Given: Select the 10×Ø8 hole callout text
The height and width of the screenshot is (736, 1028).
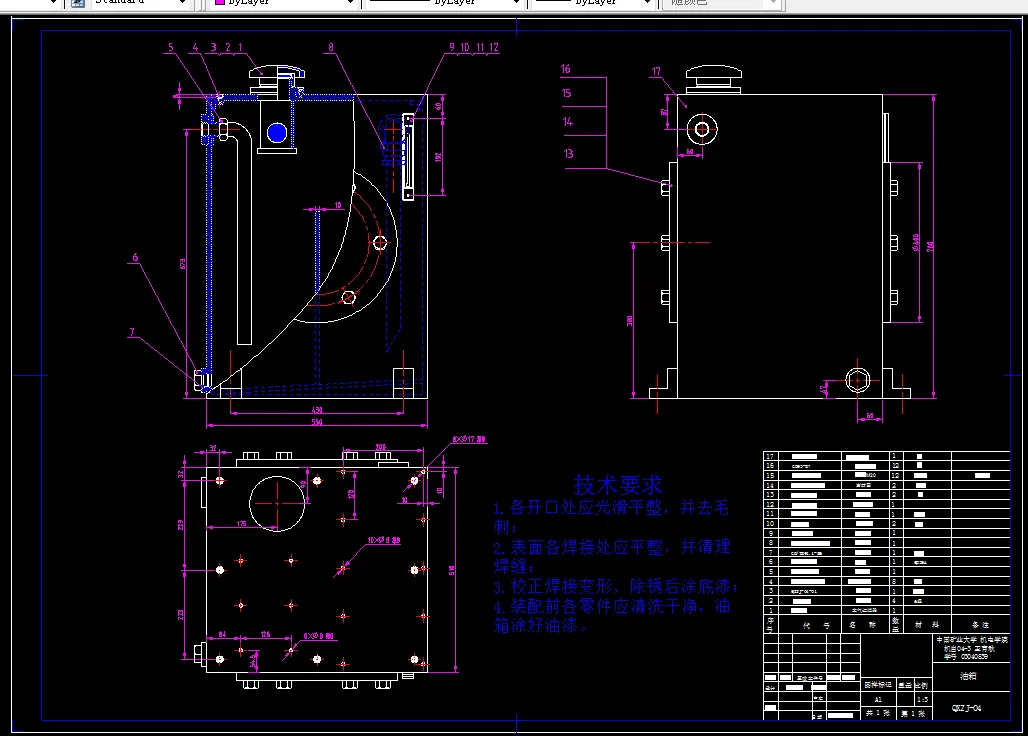Looking at the screenshot, I should [384, 541].
